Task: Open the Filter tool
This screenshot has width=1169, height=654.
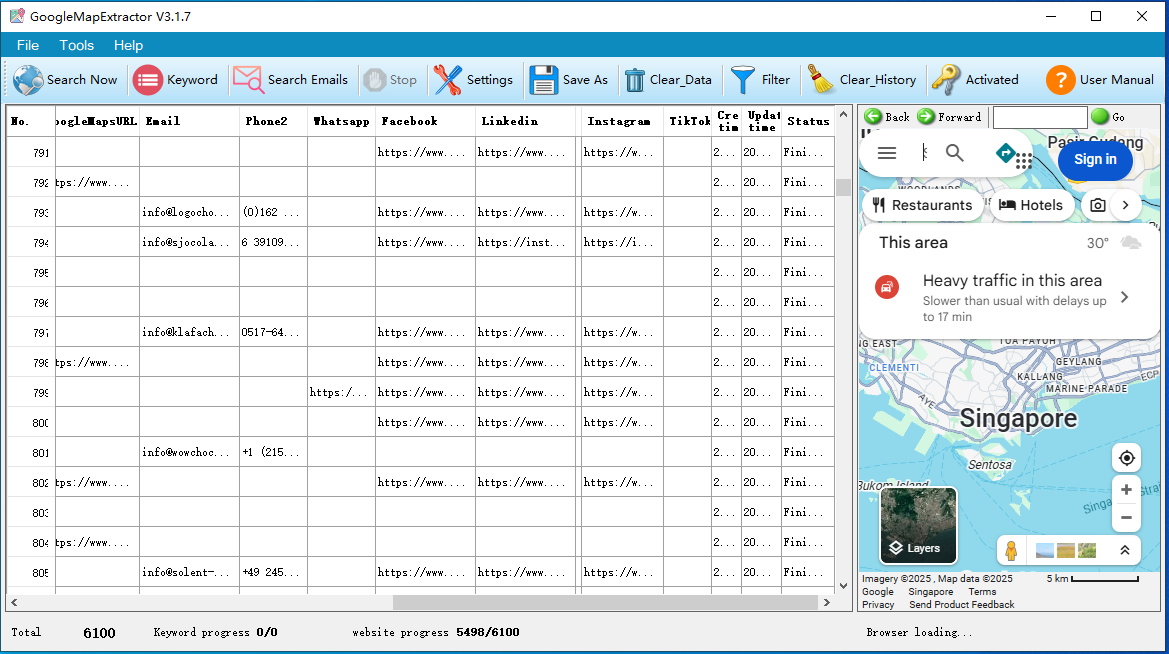Action: [762, 80]
